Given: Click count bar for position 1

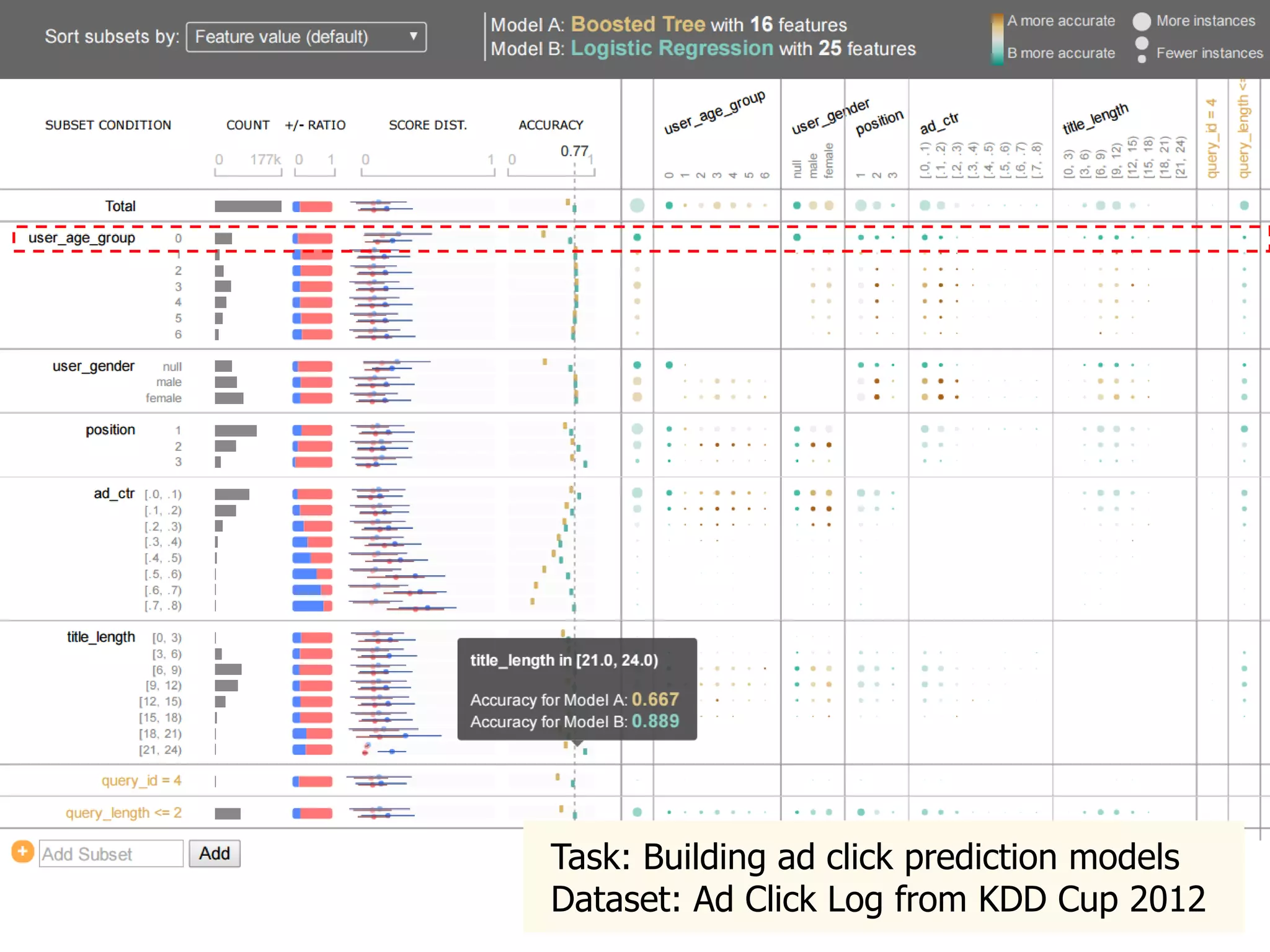Looking at the screenshot, I should click(x=236, y=431).
